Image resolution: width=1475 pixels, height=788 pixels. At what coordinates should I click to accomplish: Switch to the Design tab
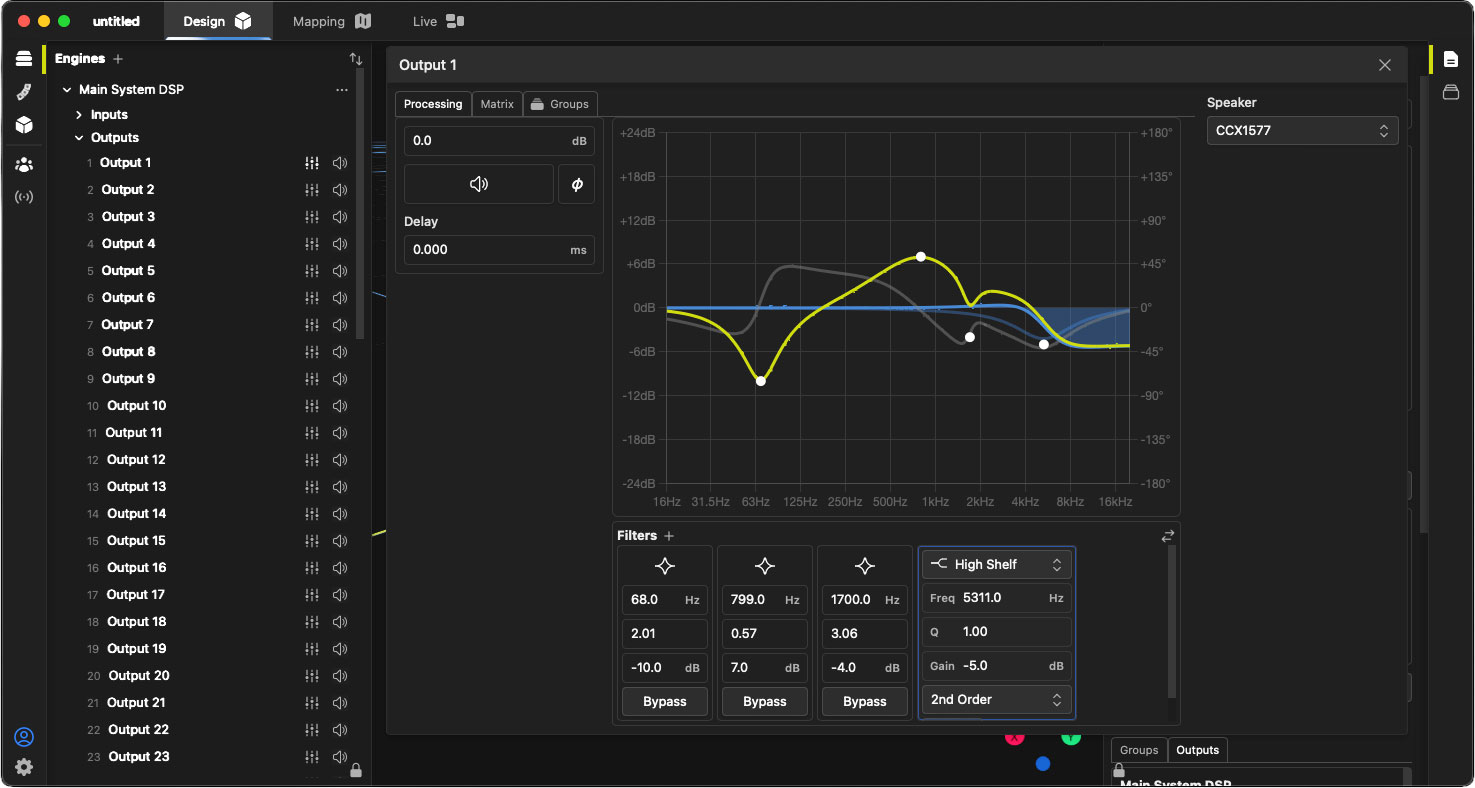tap(218, 21)
